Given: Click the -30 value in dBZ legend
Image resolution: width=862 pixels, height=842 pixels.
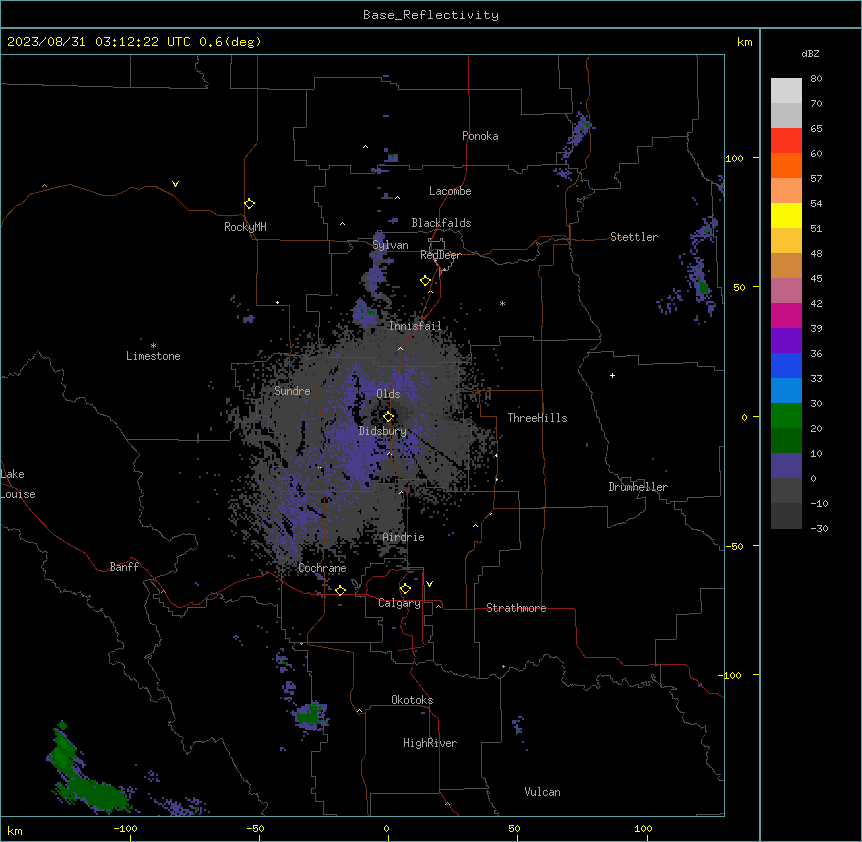Looking at the screenshot, I should tap(819, 528).
